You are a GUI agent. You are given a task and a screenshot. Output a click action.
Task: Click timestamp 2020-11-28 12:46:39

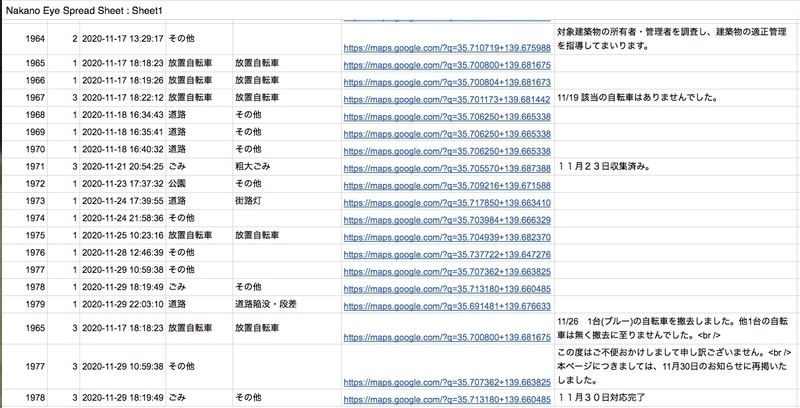(x=122, y=252)
